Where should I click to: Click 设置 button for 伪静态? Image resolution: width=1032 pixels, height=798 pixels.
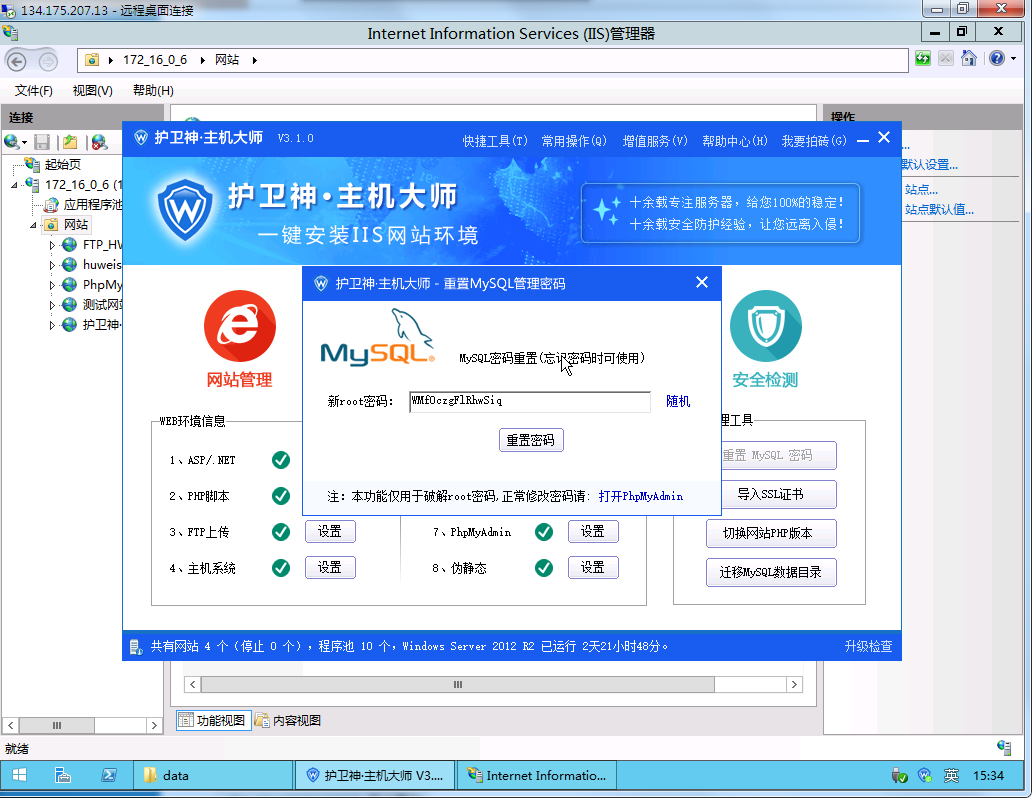(593, 568)
